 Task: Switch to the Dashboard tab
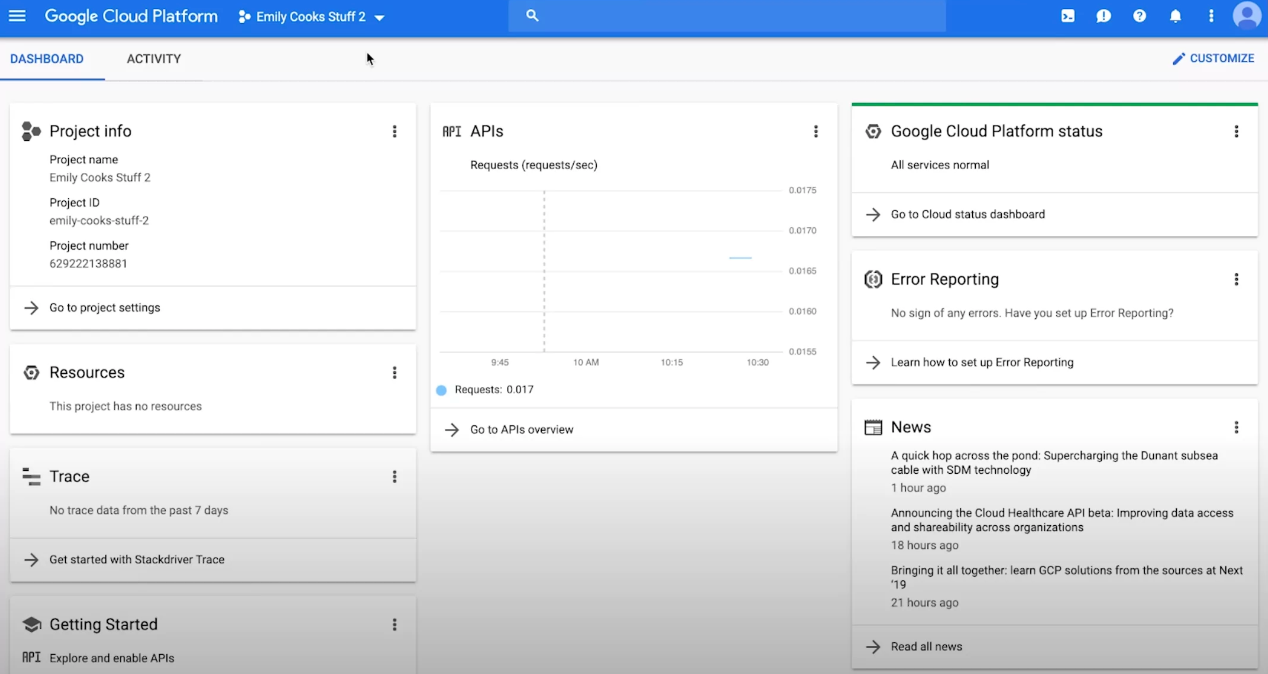[x=47, y=59]
